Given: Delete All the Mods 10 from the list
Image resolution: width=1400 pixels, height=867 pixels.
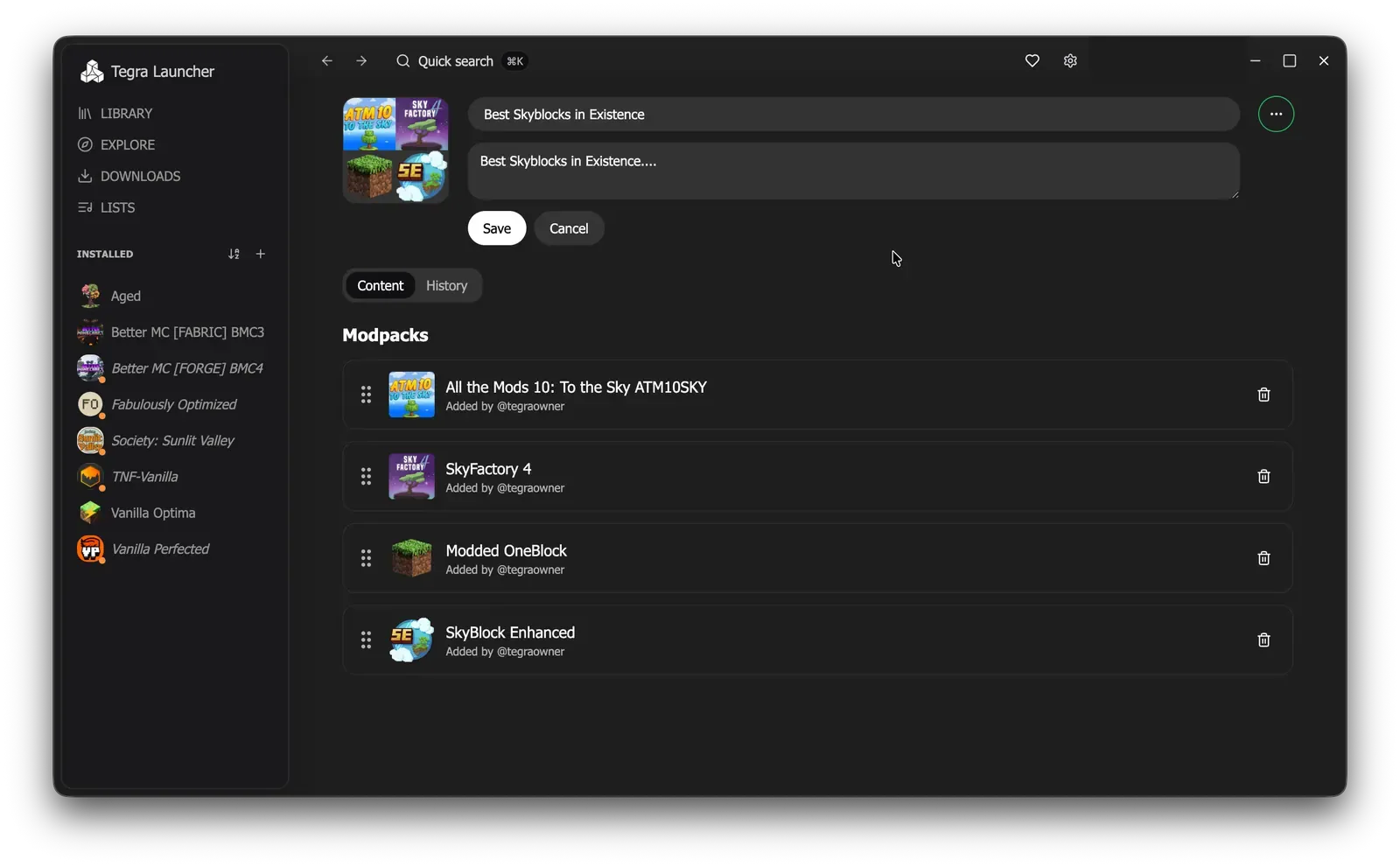Looking at the screenshot, I should coord(1263,395).
